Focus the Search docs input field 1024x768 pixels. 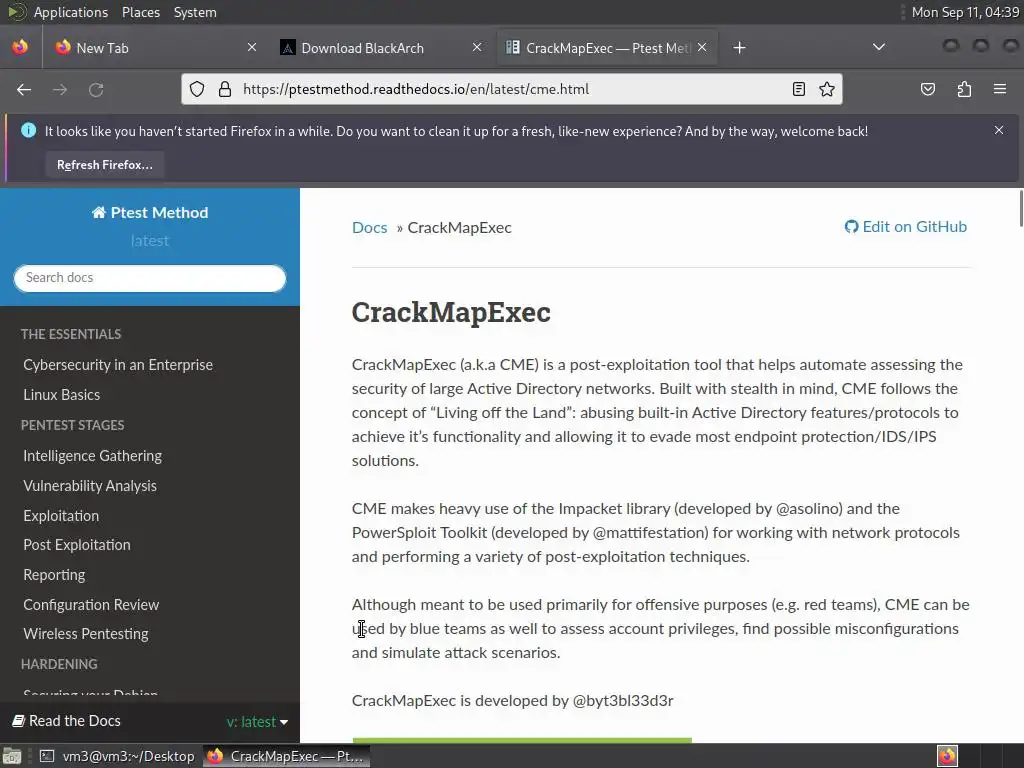pyautogui.click(x=150, y=278)
